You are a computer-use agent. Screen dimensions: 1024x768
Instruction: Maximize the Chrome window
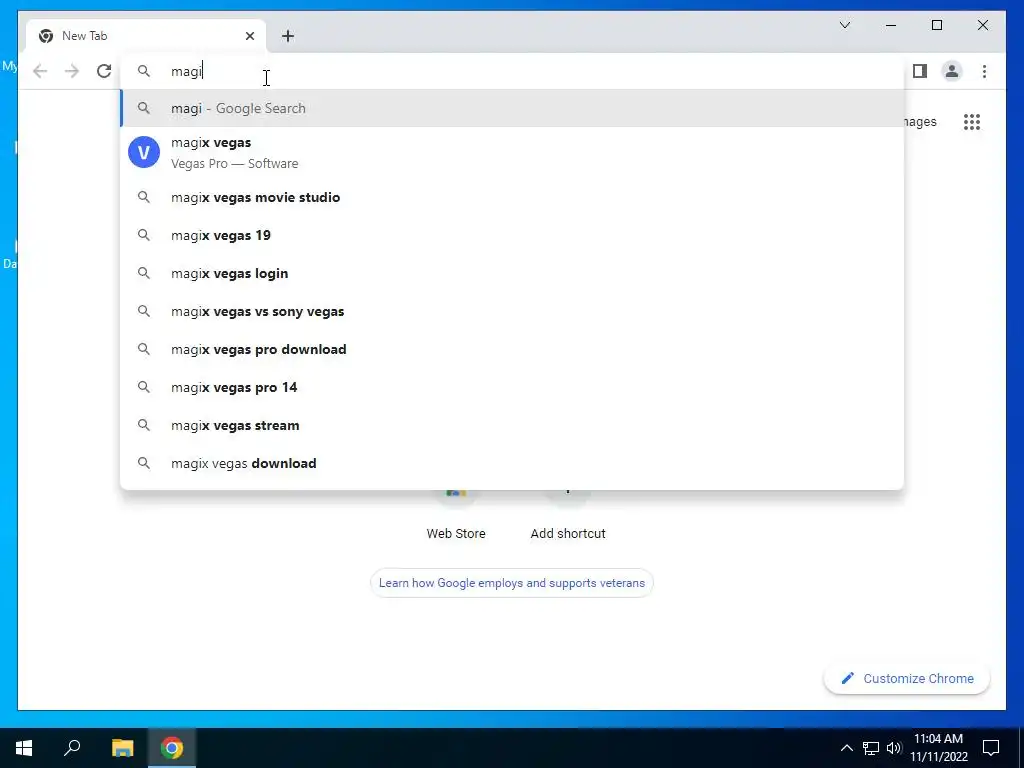[x=936, y=25]
